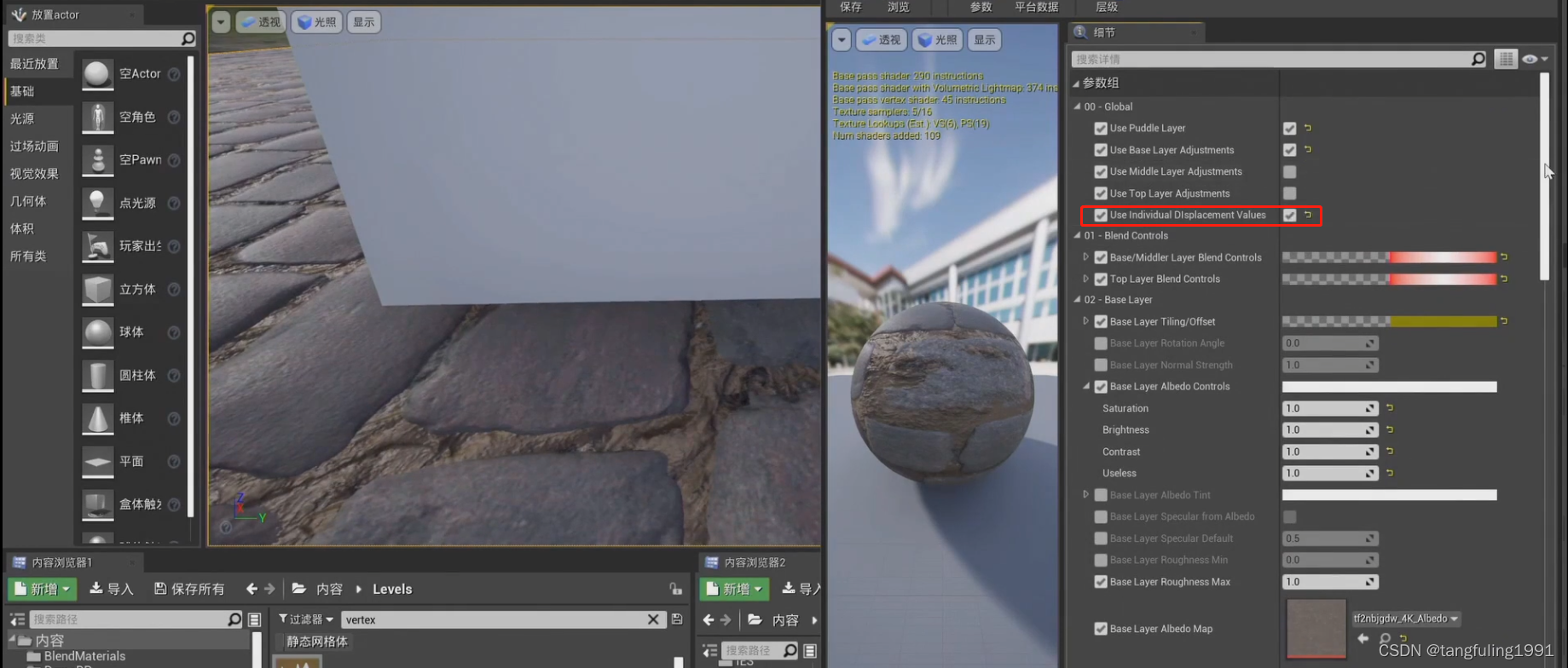
Task: Select the 空角色 (Empty Character) icon
Action: coord(97,117)
